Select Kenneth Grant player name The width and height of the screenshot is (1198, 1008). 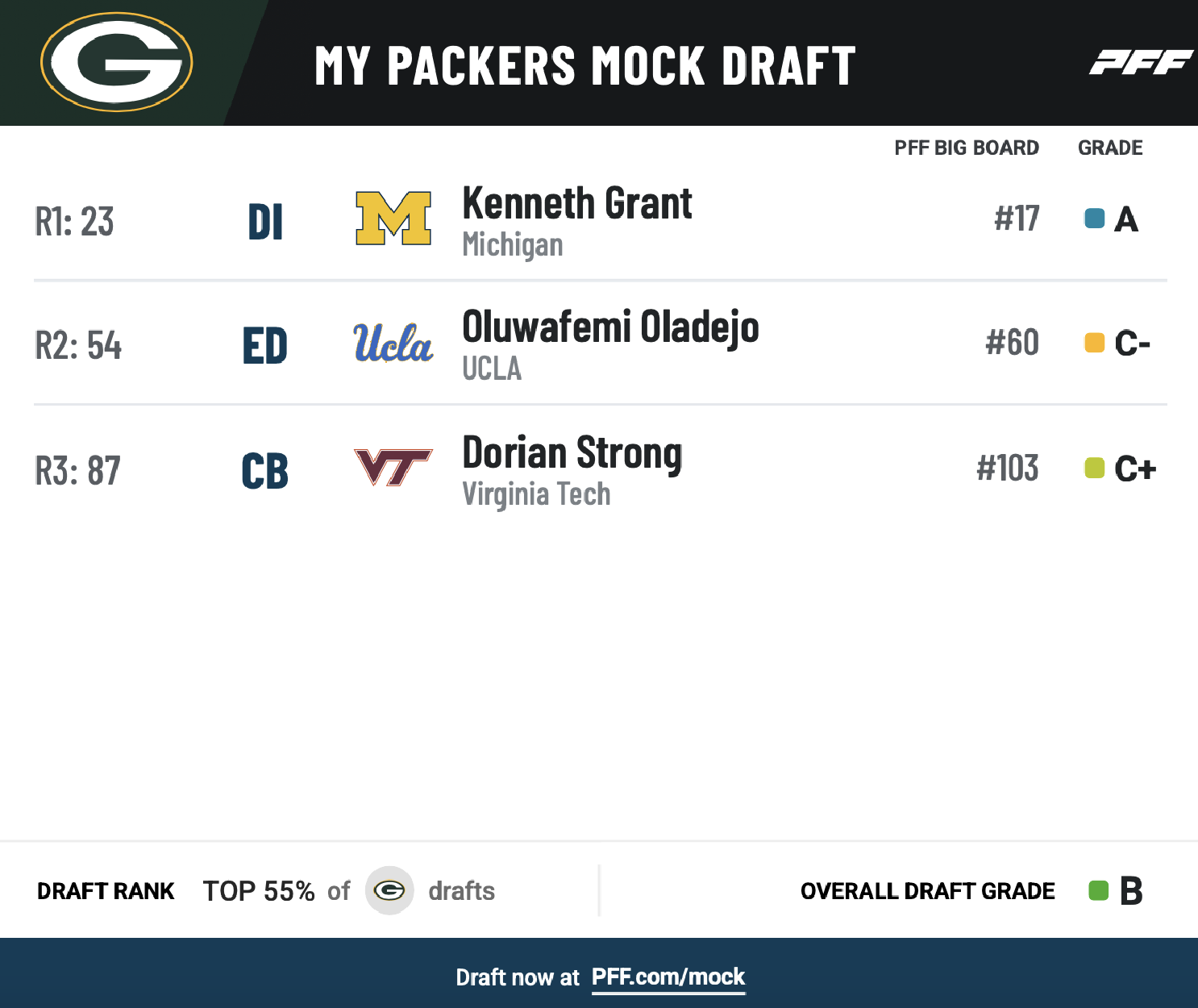click(x=577, y=203)
